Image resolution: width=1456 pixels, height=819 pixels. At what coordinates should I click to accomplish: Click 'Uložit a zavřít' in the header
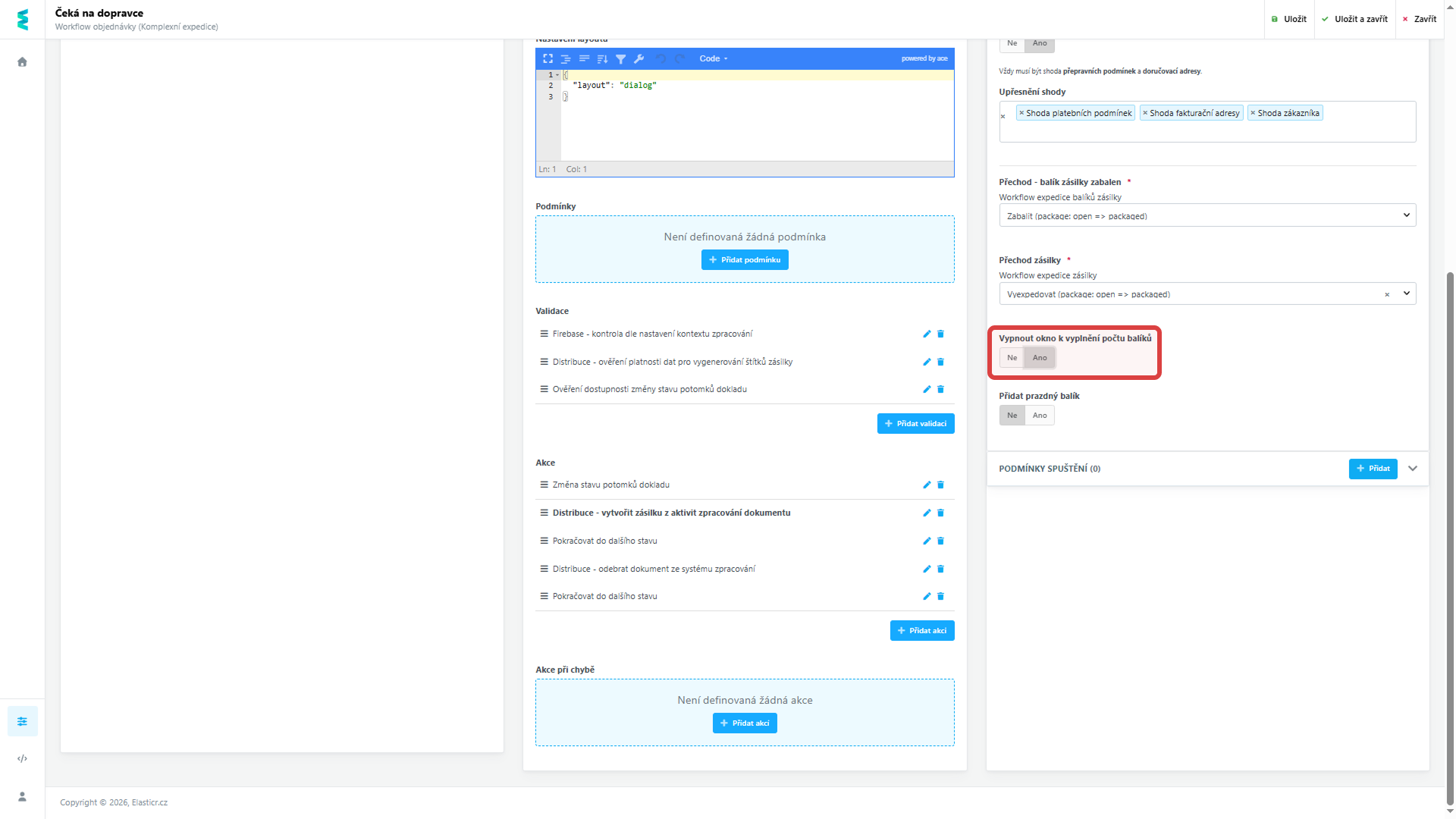point(1354,19)
